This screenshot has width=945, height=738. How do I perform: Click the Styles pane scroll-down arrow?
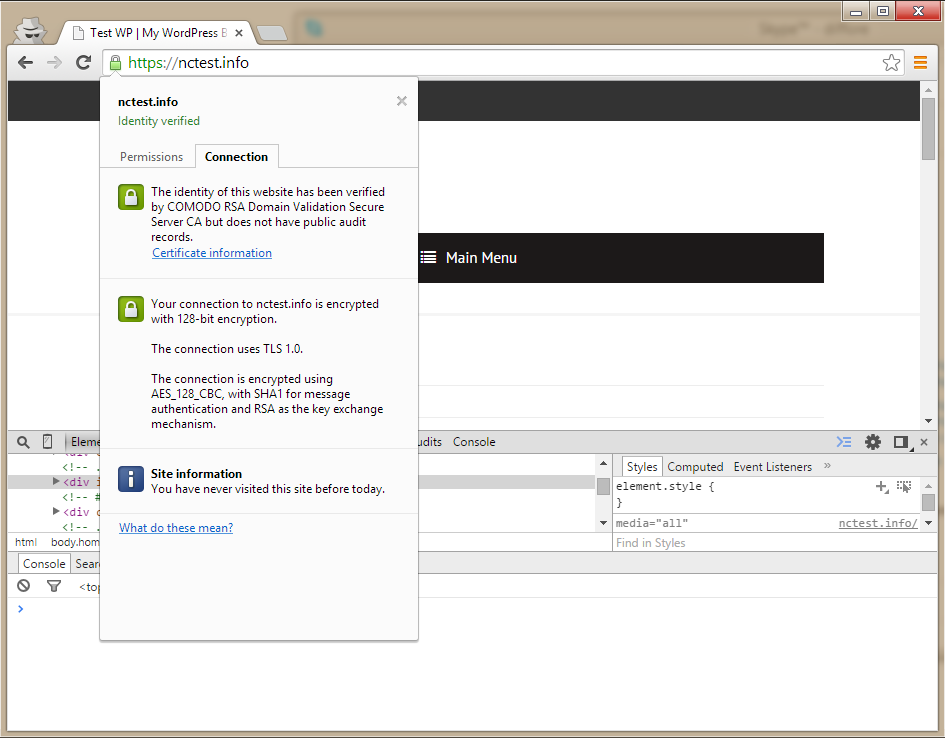pyautogui.click(x=929, y=523)
